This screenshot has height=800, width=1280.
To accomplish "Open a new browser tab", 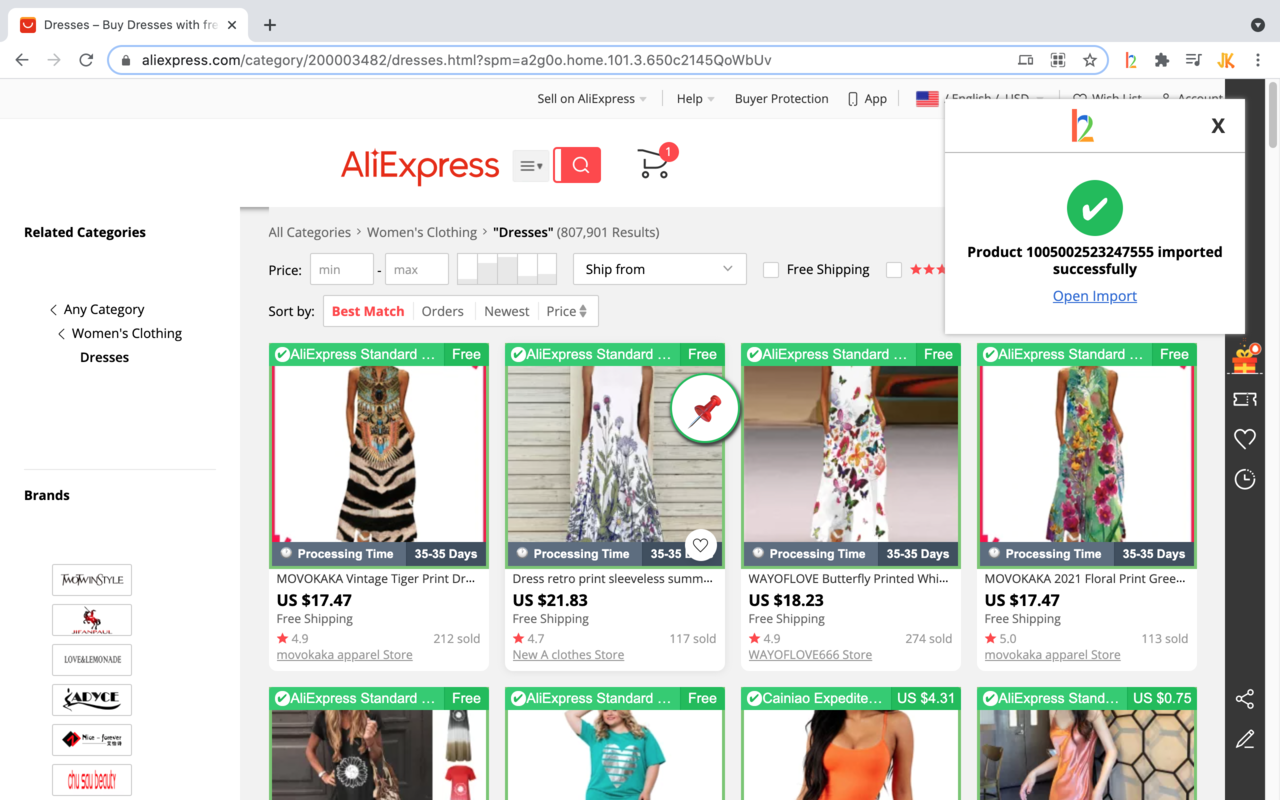I will pos(270,25).
